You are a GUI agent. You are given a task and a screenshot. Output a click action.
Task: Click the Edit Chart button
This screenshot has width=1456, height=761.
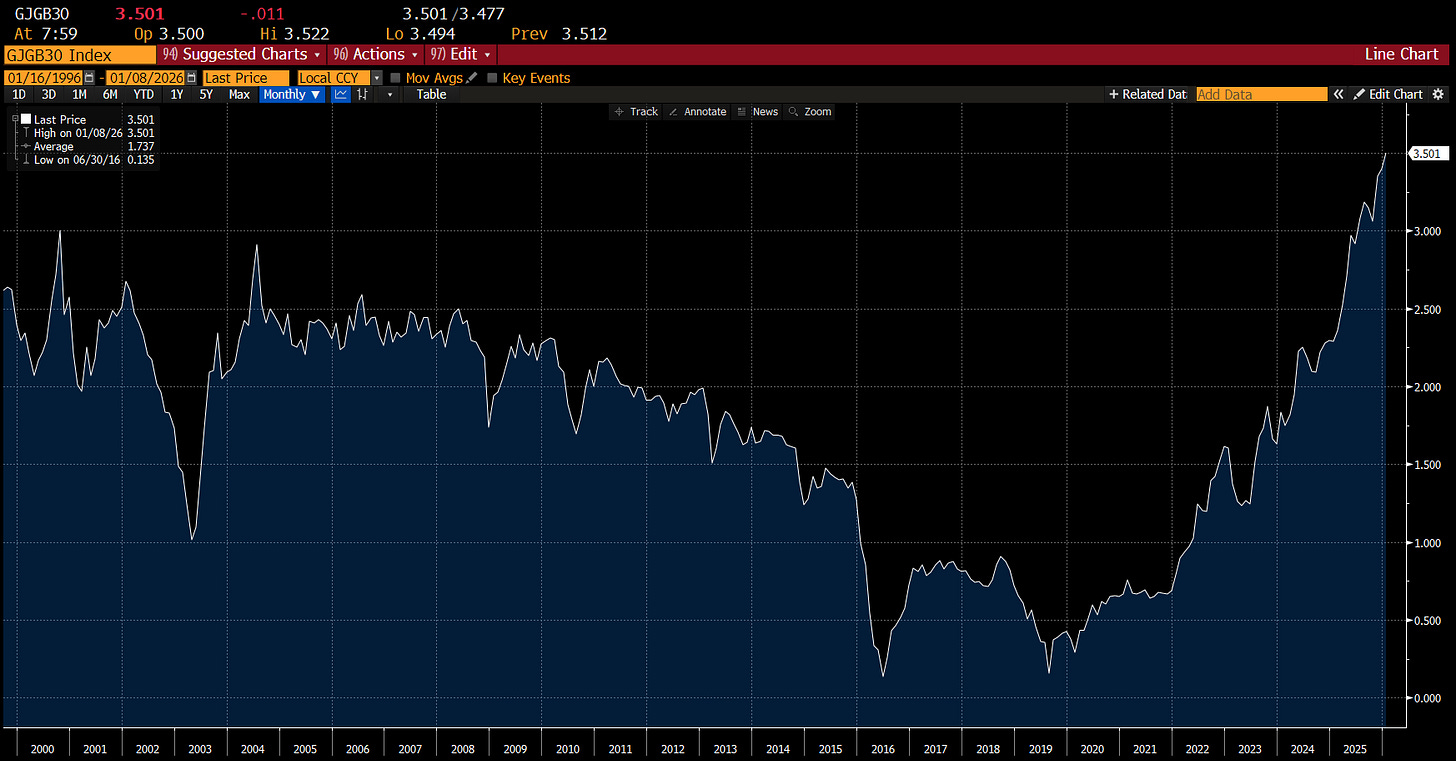tap(1388, 94)
